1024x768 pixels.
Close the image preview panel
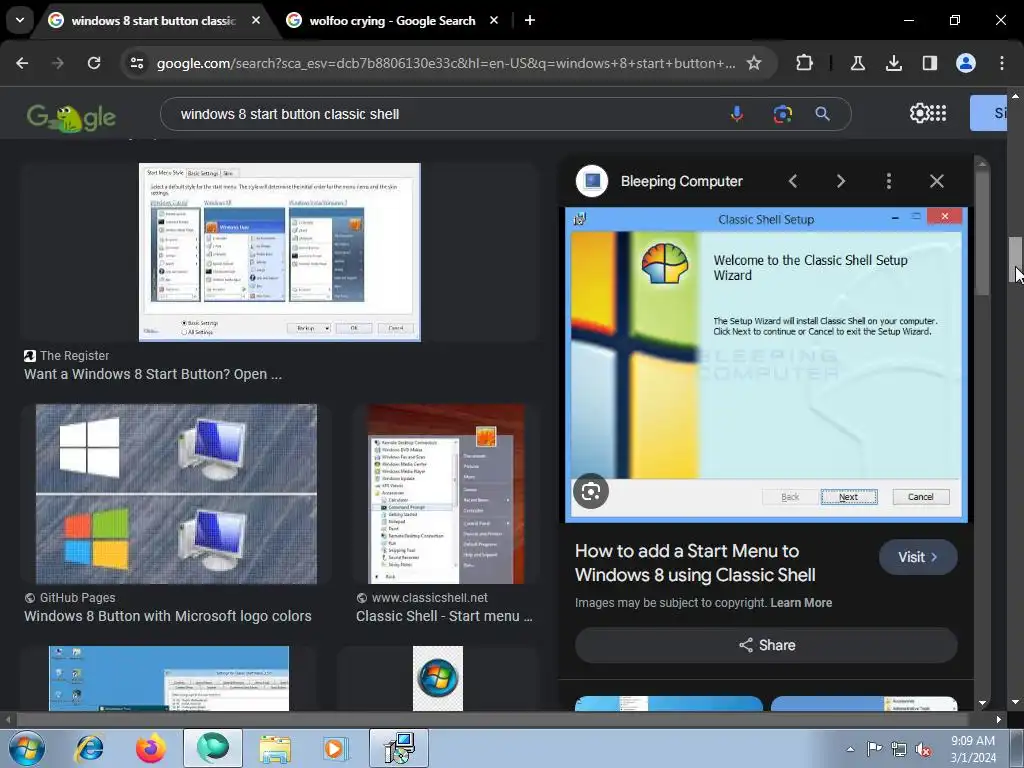click(x=936, y=182)
